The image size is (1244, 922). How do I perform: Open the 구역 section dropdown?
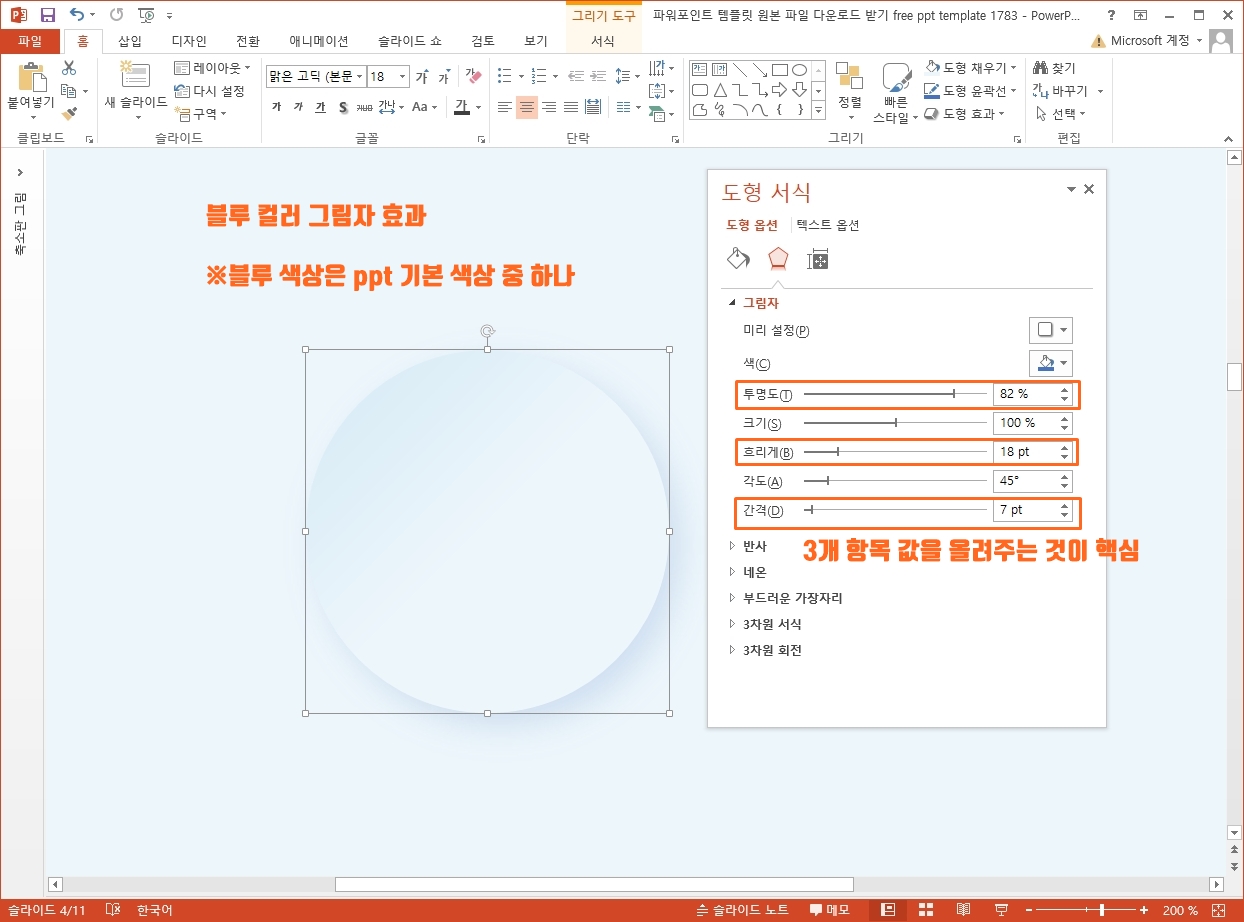point(200,113)
